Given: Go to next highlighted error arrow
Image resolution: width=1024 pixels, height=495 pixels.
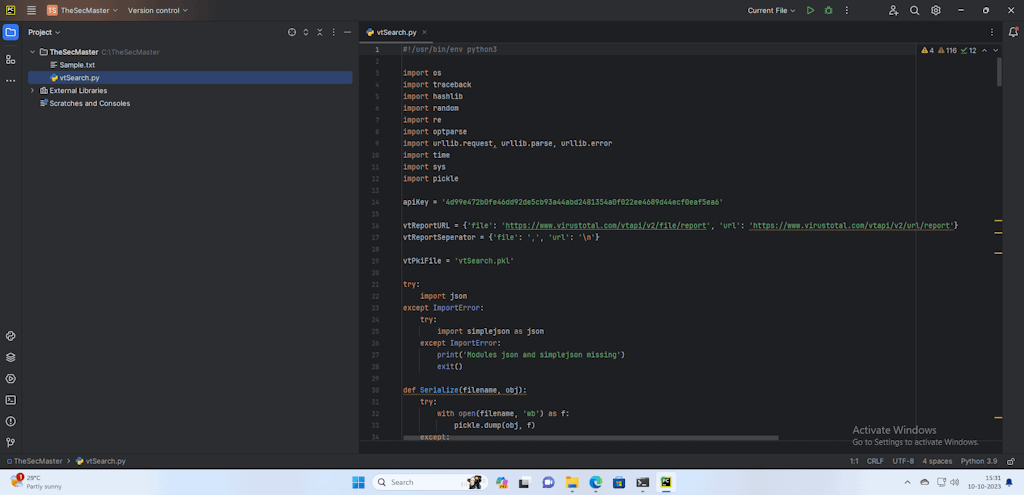Looking at the screenshot, I should [x=996, y=50].
